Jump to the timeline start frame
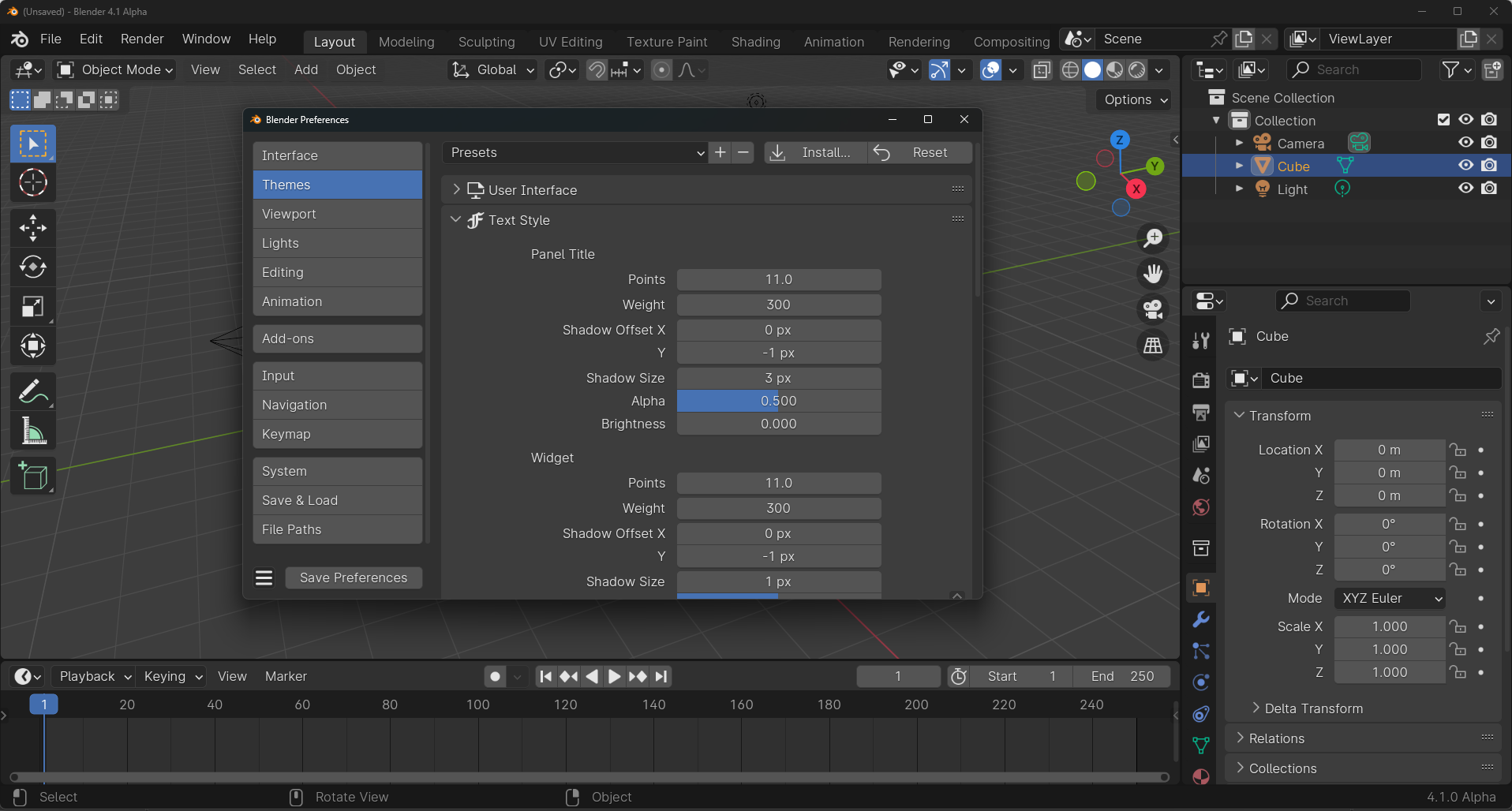Viewport: 1512px width, 811px height. 545,676
